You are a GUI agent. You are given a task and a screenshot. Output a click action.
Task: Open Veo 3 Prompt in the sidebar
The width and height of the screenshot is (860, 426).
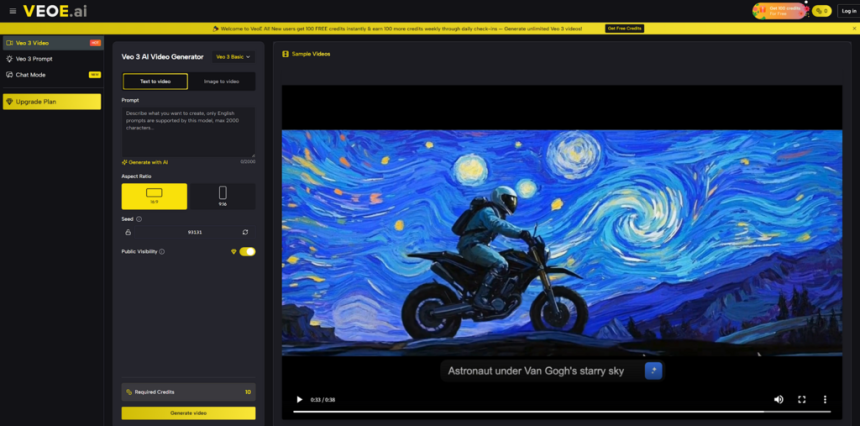(x=34, y=59)
